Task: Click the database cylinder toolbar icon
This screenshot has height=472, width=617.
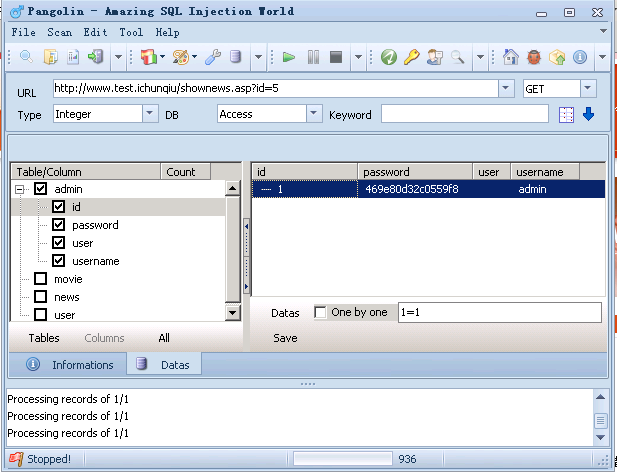Action: [x=235, y=57]
